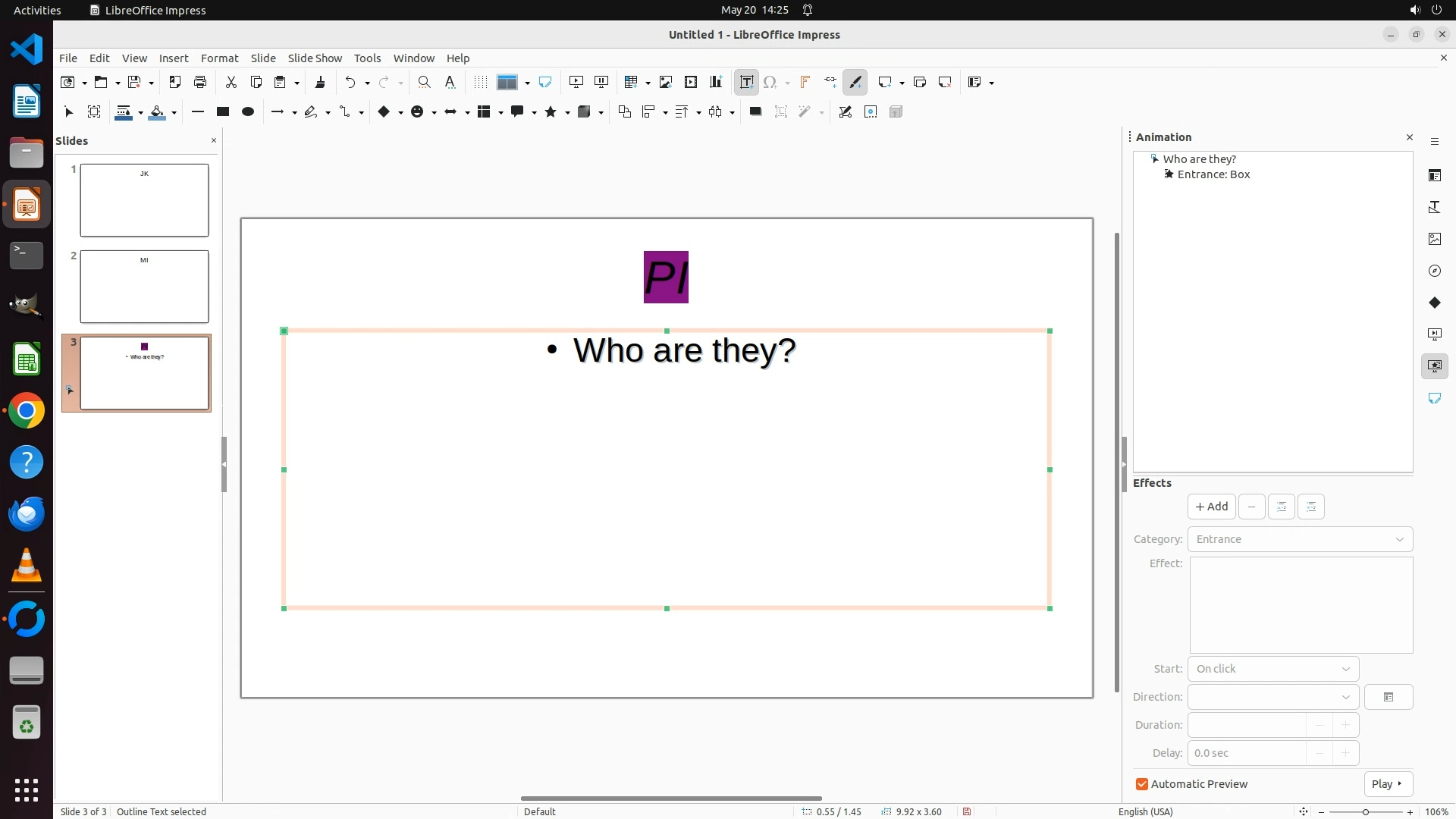This screenshot has width=1456, height=819.
Task: Expand the Stars and Banners shapes dropdown arrow
Action: 567,112
